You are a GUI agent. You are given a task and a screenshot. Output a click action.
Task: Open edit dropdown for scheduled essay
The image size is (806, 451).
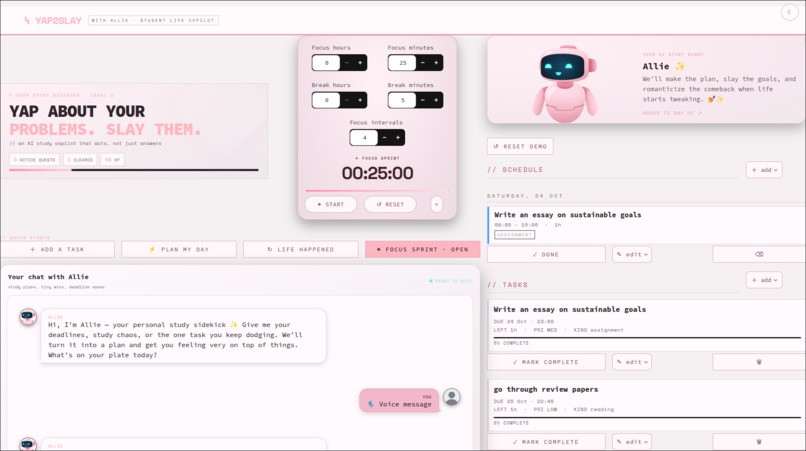pyautogui.click(x=632, y=255)
